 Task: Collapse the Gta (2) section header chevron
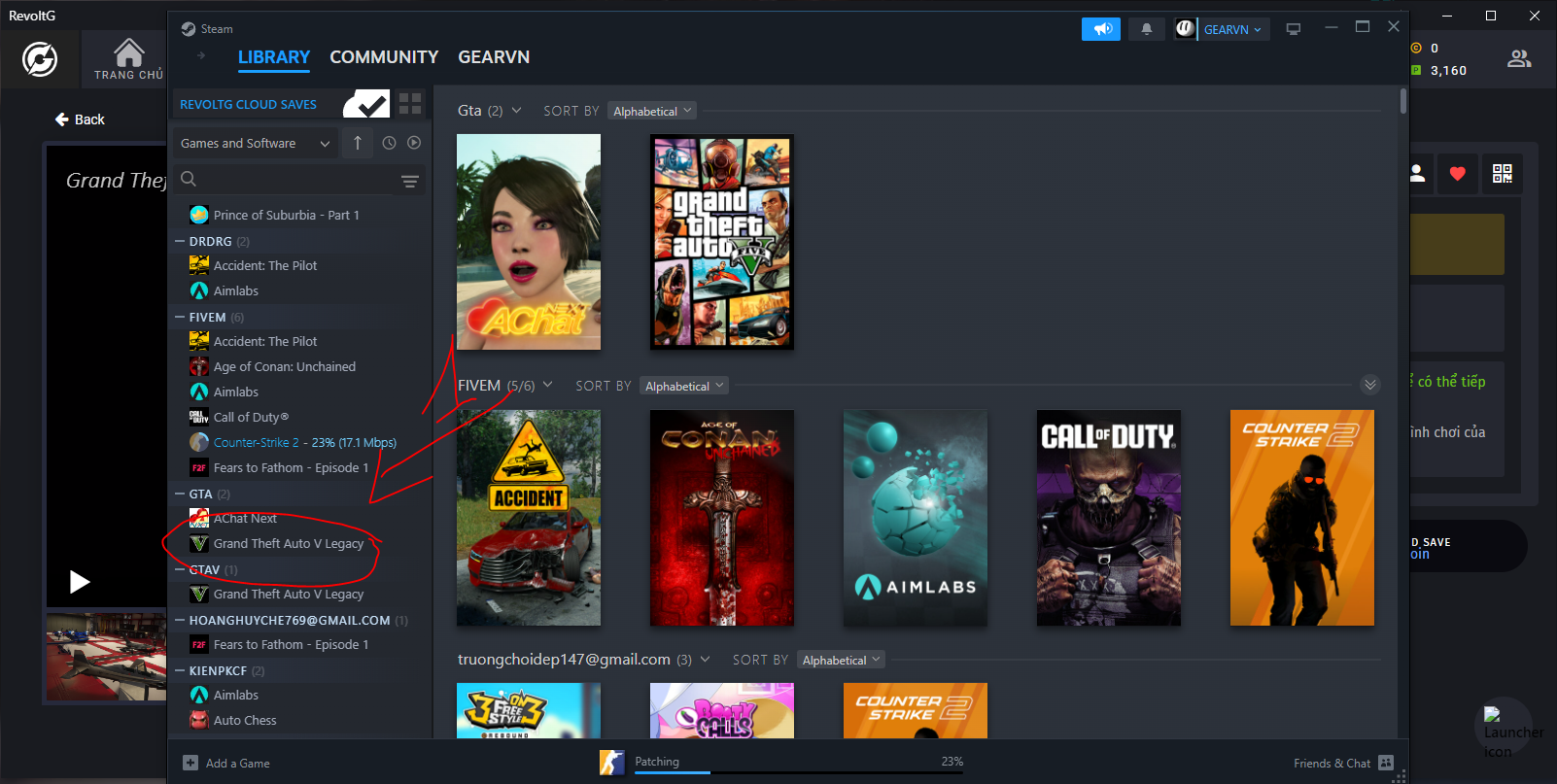coord(516,111)
